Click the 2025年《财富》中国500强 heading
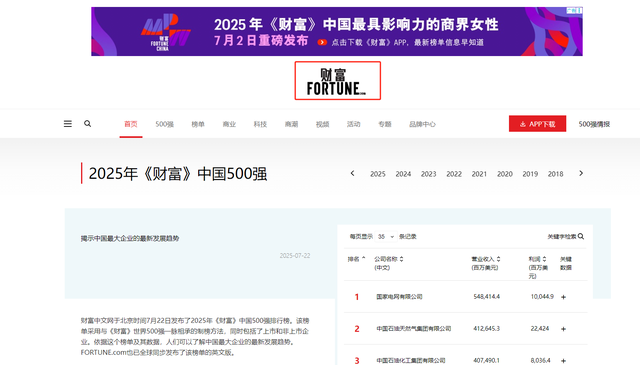The height and width of the screenshot is (365, 640). click(178, 174)
